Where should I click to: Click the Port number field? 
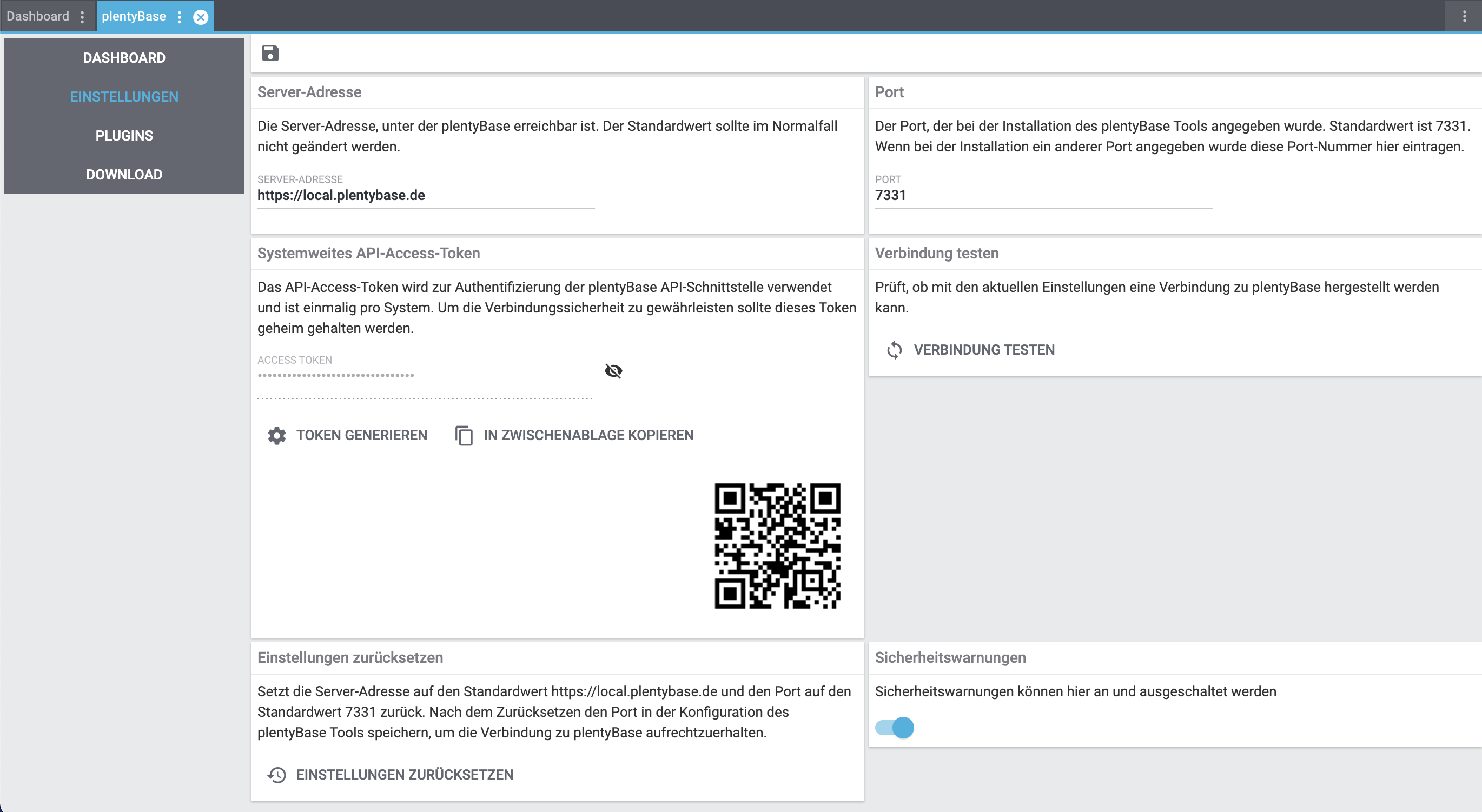(1042, 196)
